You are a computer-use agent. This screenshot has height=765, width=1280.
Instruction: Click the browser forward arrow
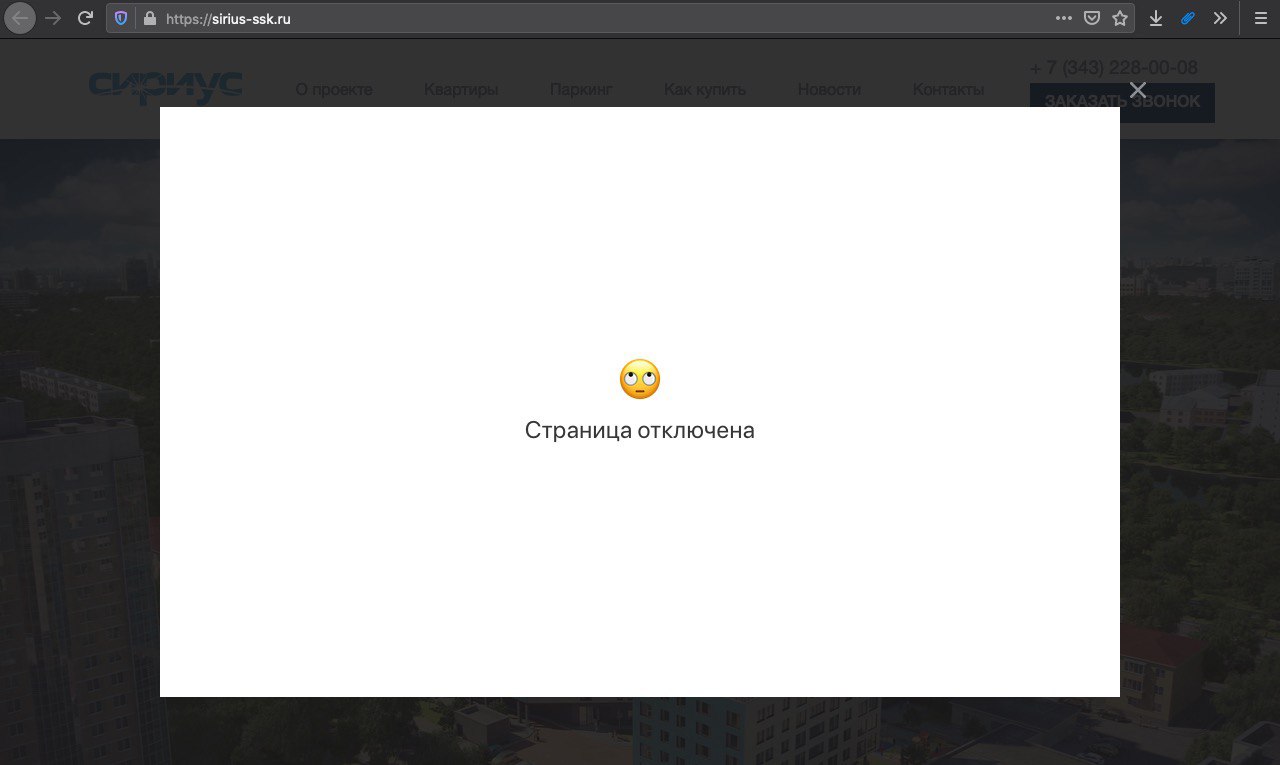pyautogui.click(x=54, y=18)
